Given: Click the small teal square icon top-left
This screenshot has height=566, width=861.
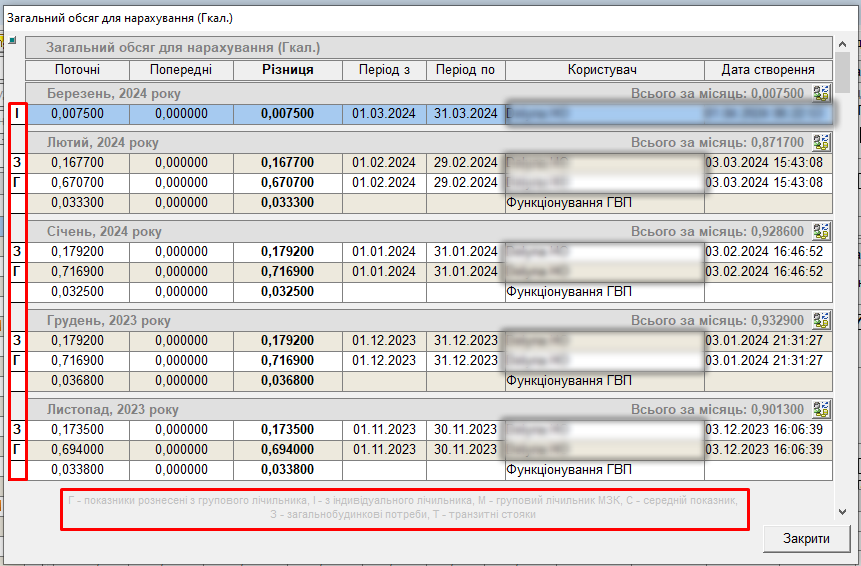Looking at the screenshot, I should click(x=13, y=41).
